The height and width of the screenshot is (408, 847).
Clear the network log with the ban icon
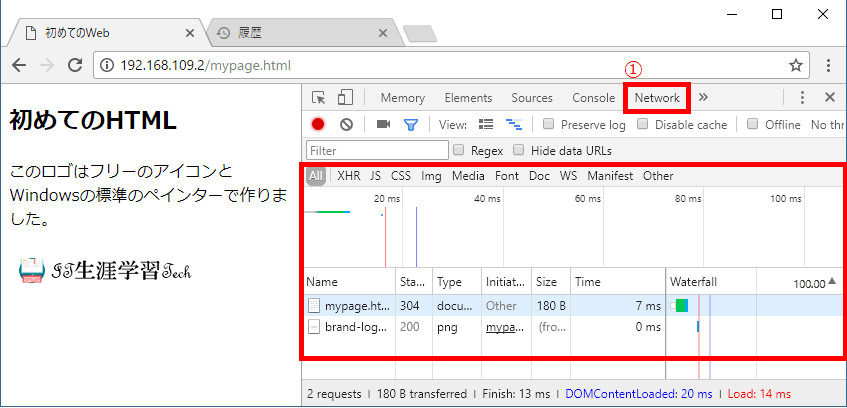(x=346, y=124)
